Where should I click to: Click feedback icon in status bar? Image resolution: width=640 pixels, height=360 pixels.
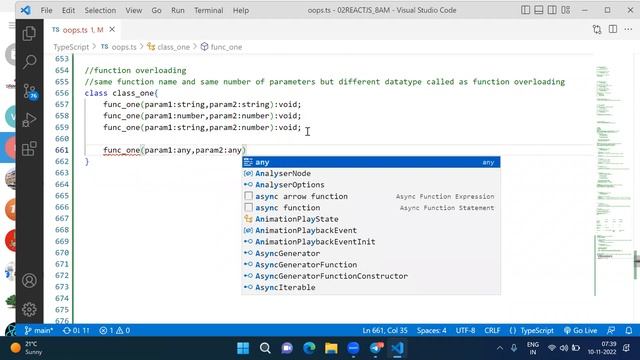pyautogui.click(x=611, y=330)
